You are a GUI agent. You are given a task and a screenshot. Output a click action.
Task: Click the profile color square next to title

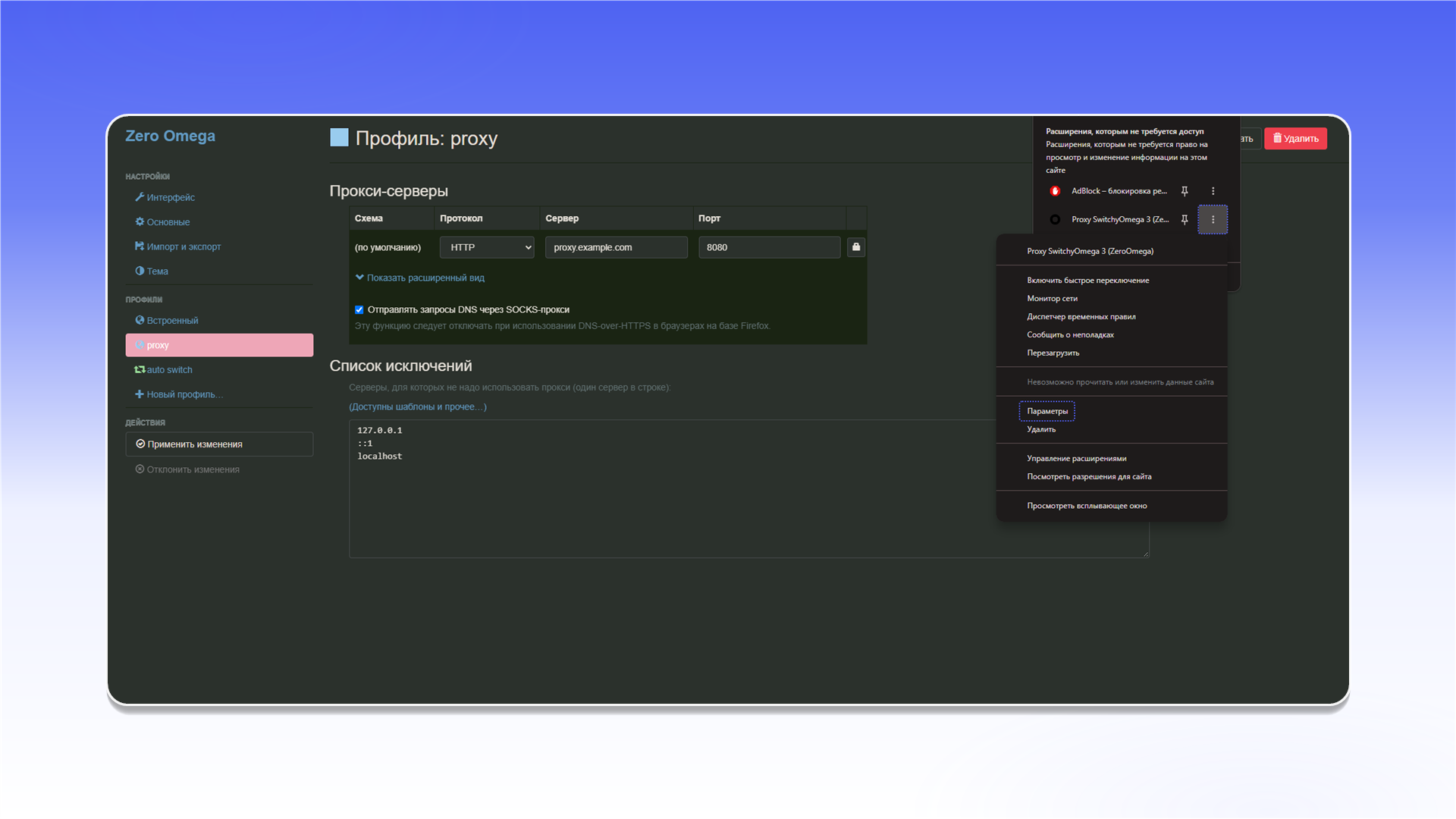[x=339, y=137]
